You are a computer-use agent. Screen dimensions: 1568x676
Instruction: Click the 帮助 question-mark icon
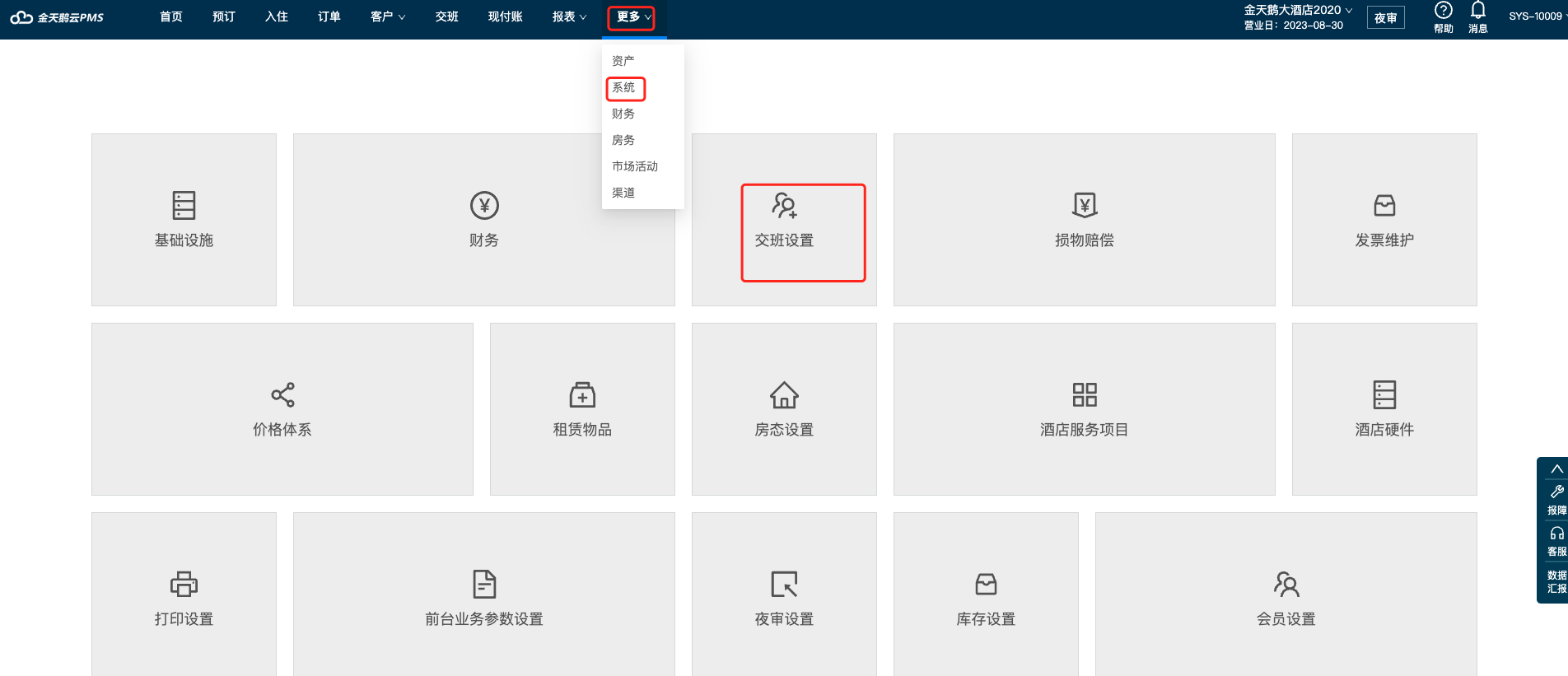pyautogui.click(x=1443, y=10)
